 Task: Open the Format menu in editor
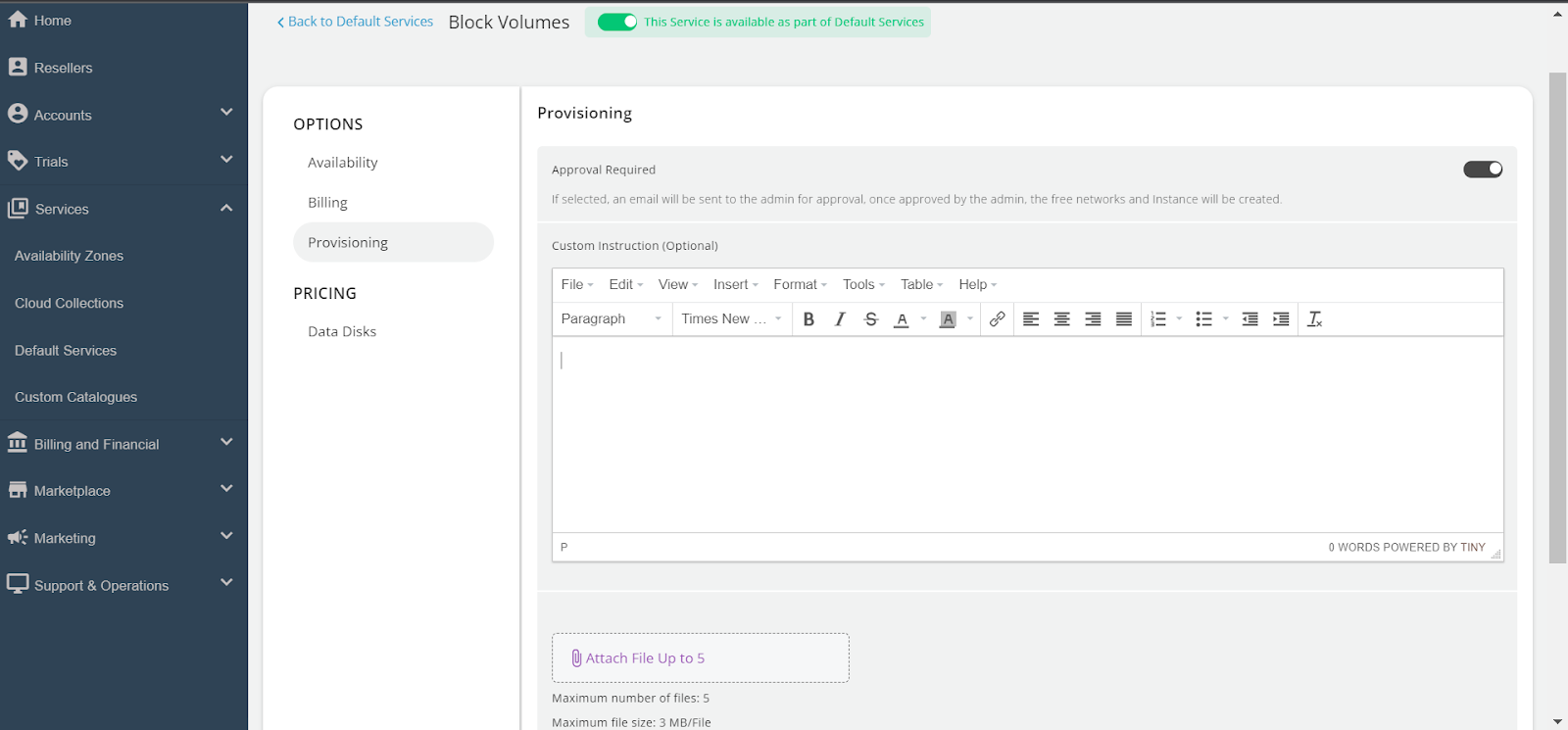[x=801, y=285]
